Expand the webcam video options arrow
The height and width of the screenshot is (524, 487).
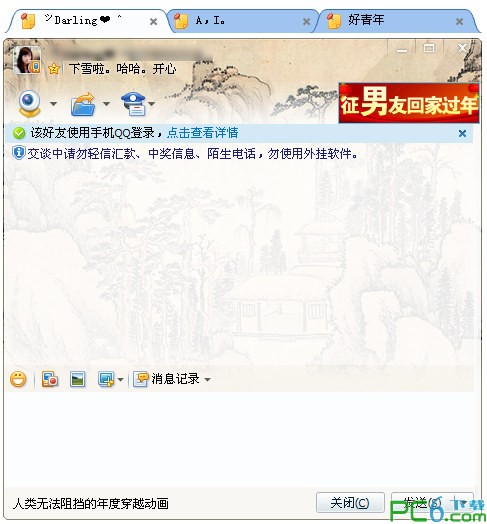coord(53,104)
